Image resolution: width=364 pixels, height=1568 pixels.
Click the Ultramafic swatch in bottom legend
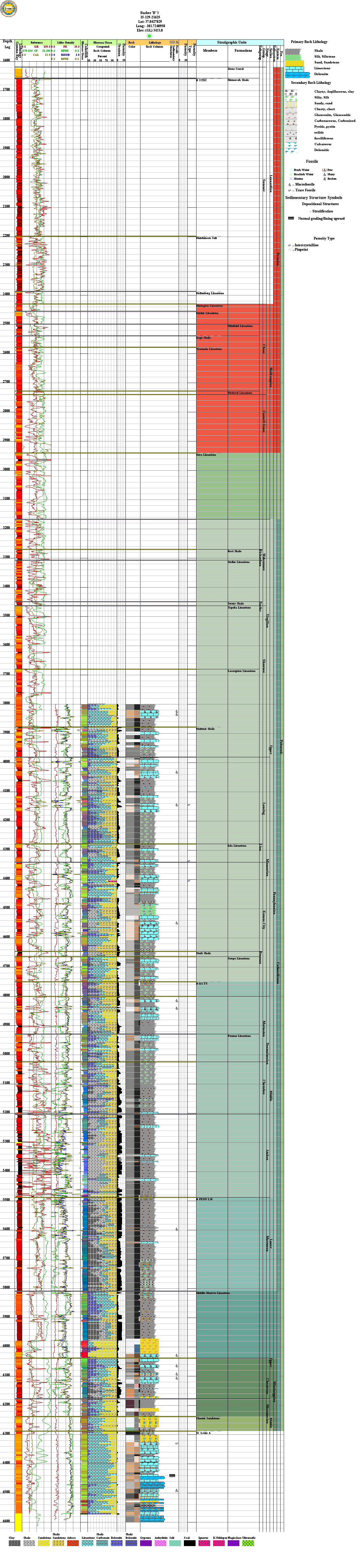248,1543
